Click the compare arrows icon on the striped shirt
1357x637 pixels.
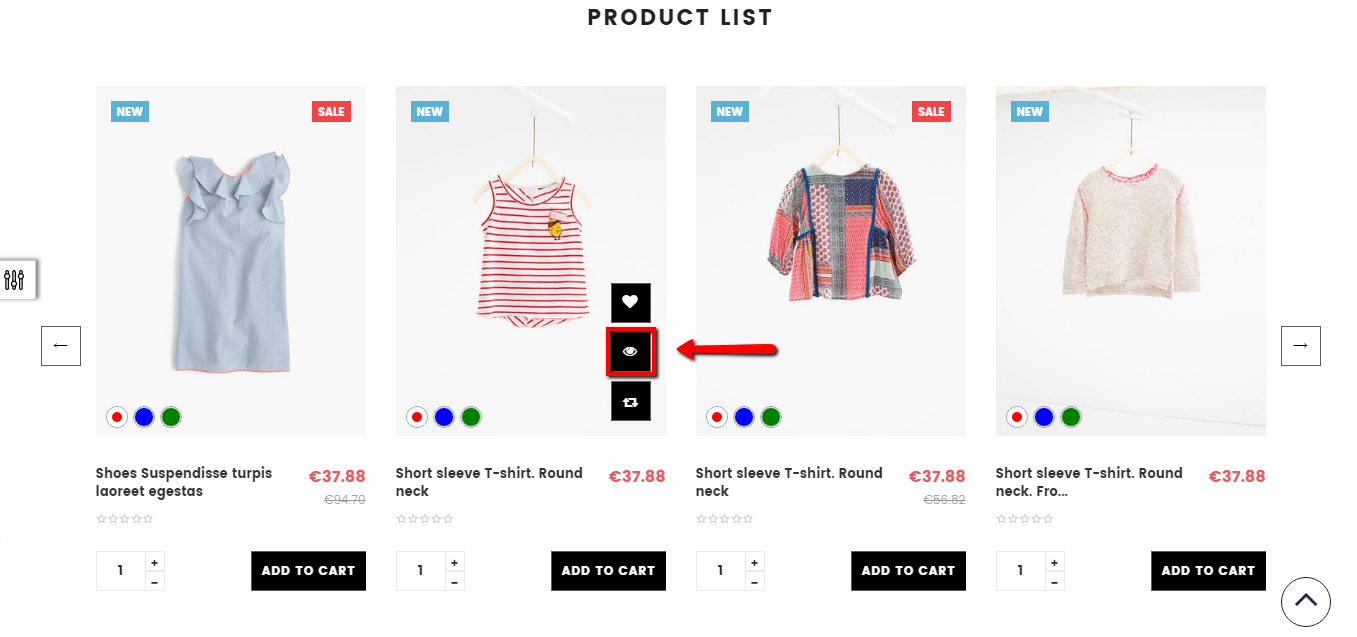click(x=630, y=401)
